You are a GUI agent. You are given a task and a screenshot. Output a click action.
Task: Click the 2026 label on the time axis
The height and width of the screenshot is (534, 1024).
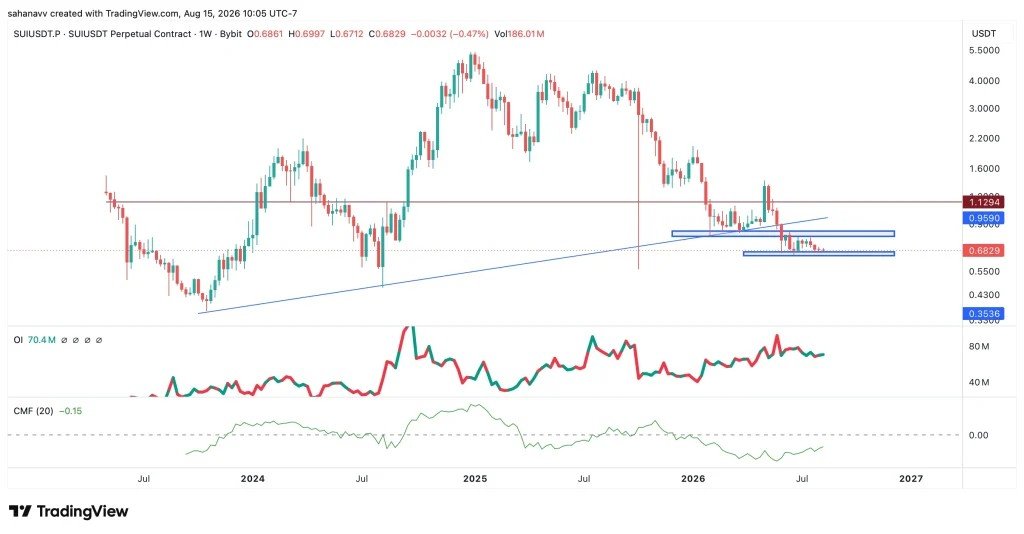(x=693, y=479)
